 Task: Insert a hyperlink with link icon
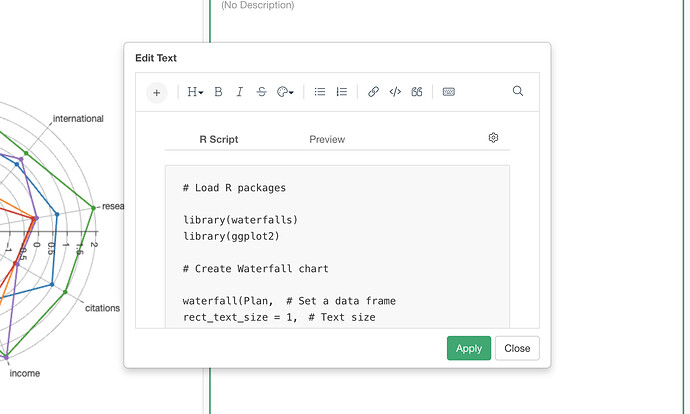pyautogui.click(x=373, y=92)
